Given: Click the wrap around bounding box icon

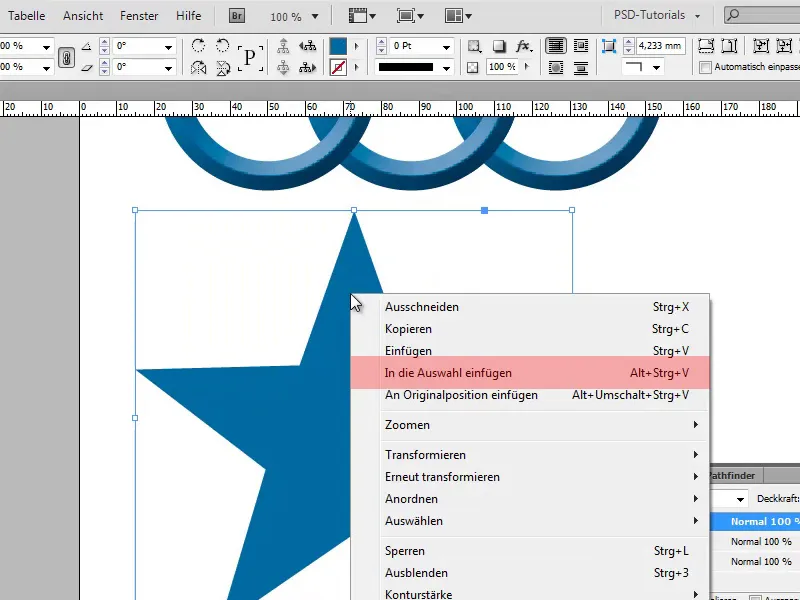Looking at the screenshot, I should 579,45.
